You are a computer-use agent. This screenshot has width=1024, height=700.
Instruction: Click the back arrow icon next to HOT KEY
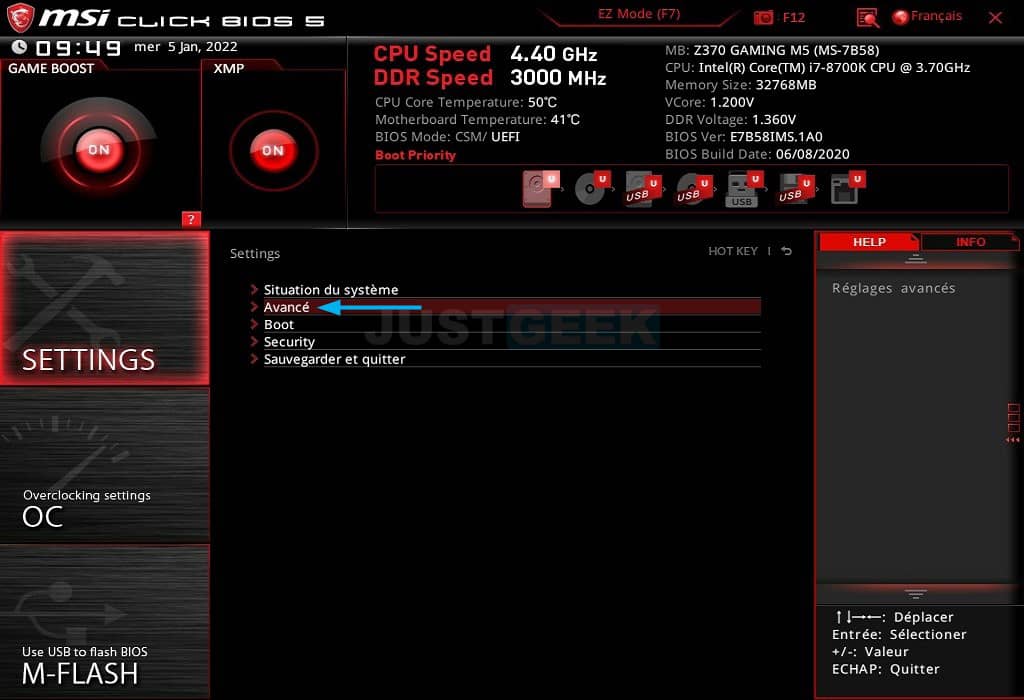point(786,251)
